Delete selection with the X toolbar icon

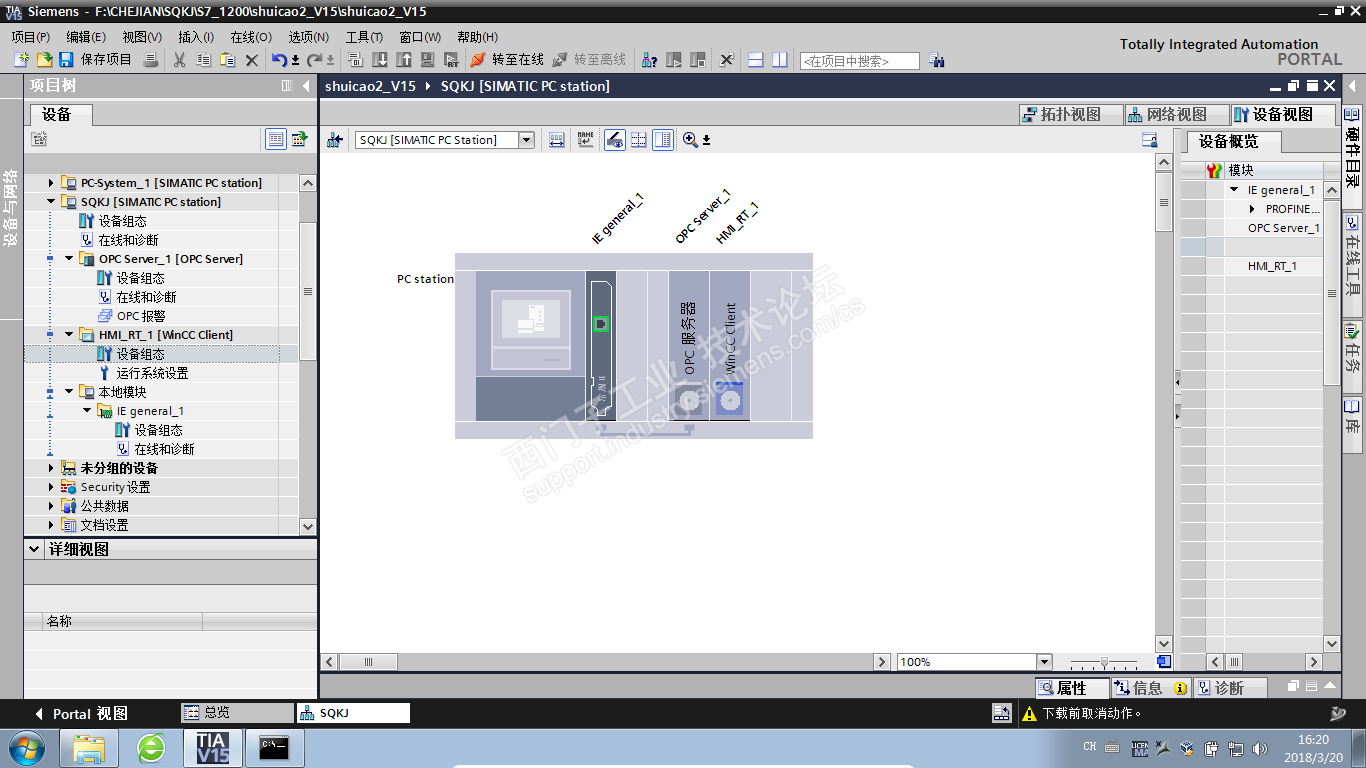pyautogui.click(x=252, y=60)
